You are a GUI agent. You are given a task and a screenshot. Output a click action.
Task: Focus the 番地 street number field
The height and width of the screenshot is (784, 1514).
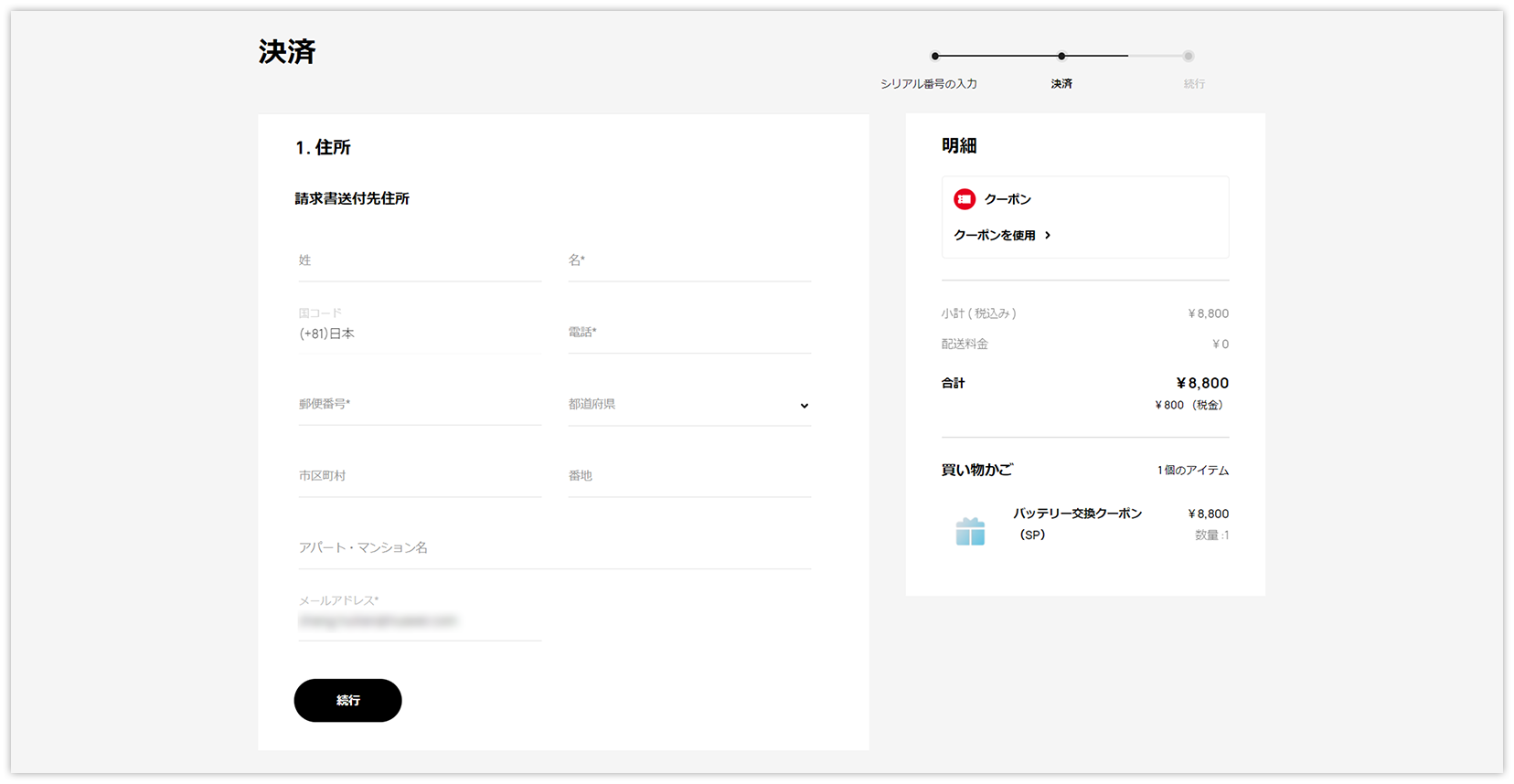(x=689, y=477)
